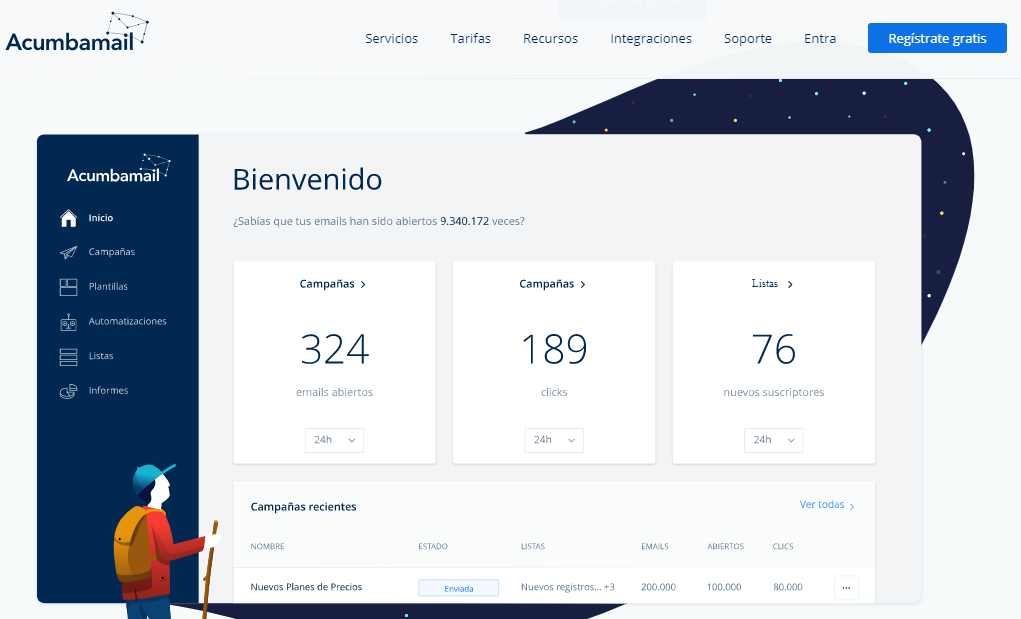Click the Entra login link
Image resolution: width=1021 pixels, height=619 pixels.
(x=820, y=39)
